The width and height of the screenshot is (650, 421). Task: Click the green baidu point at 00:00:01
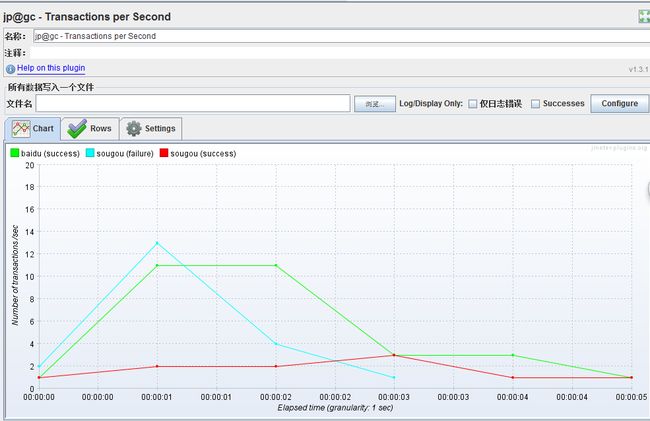click(x=157, y=265)
